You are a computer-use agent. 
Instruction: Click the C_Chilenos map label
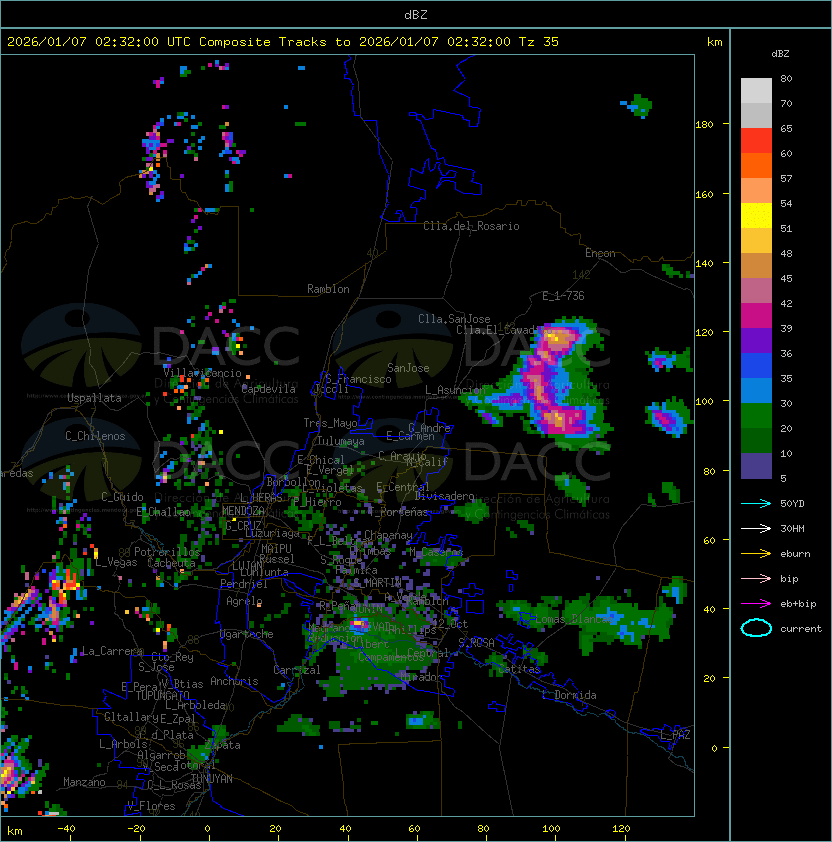pos(95,436)
